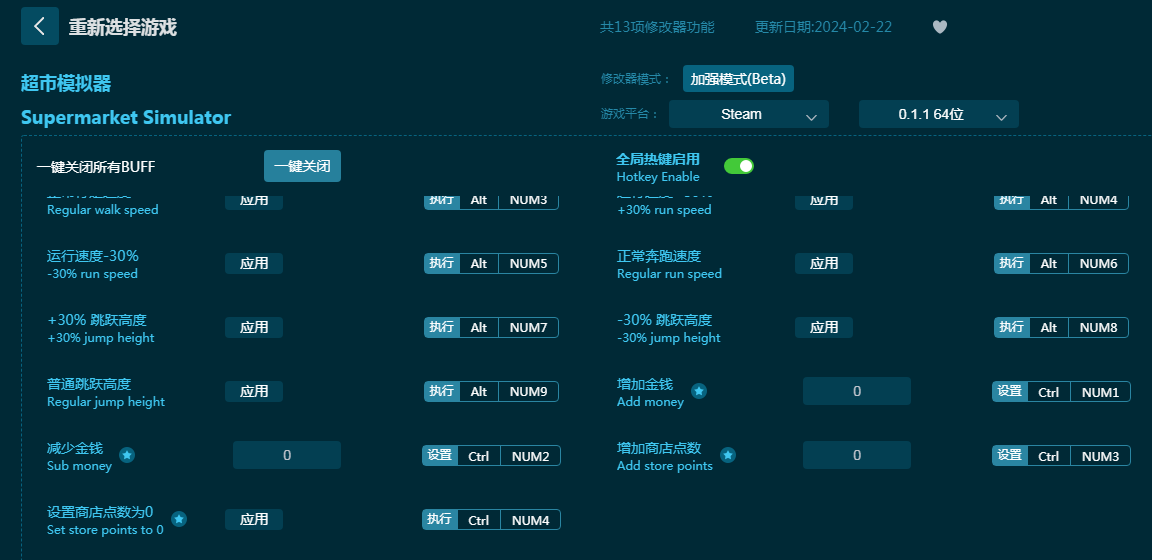Screen dimensions: 1152x560
Task: Click the 增加商店点数 label
Action: click(x=659, y=448)
